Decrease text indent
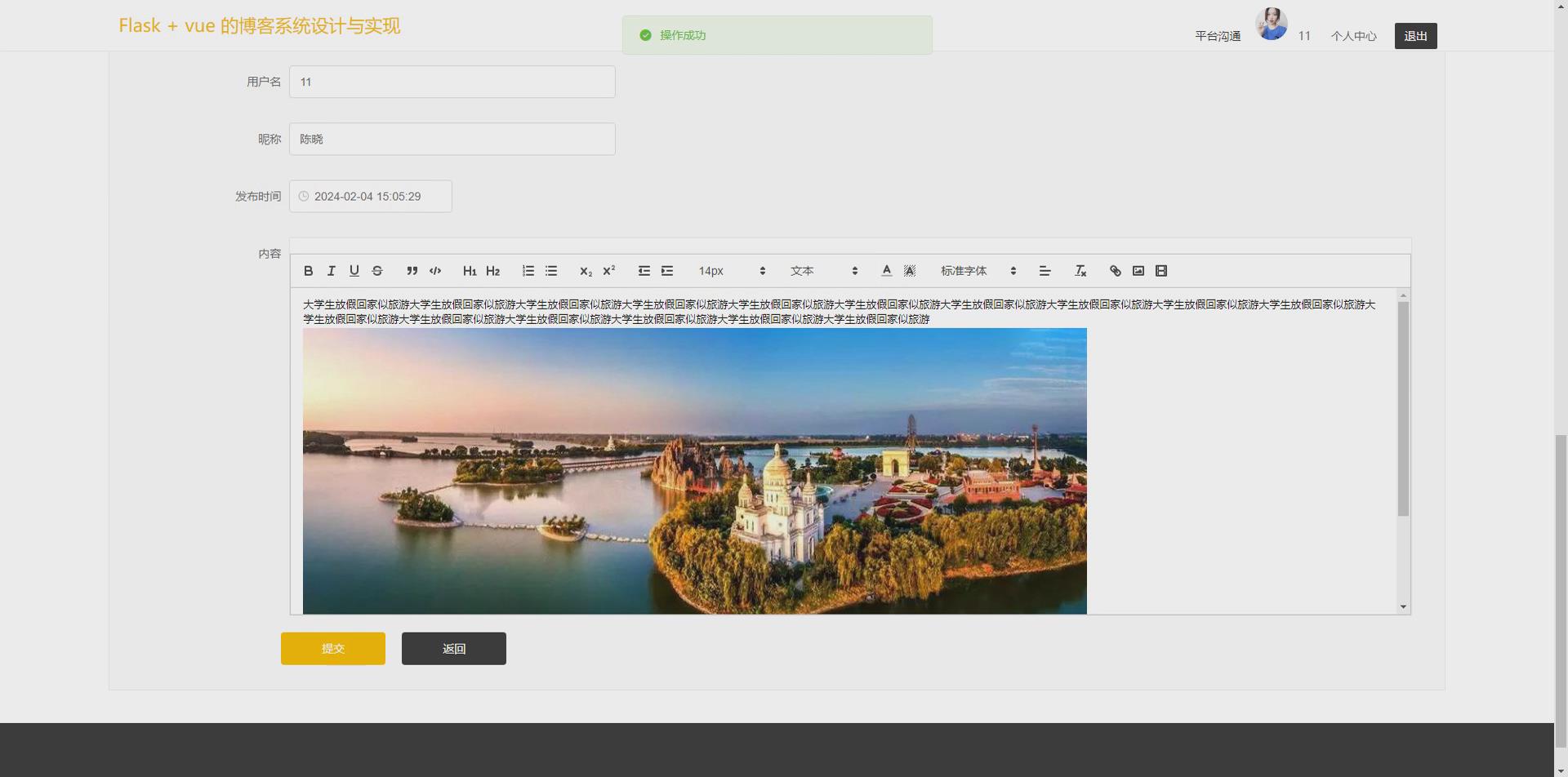This screenshot has width=1568, height=777. click(x=644, y=271)
